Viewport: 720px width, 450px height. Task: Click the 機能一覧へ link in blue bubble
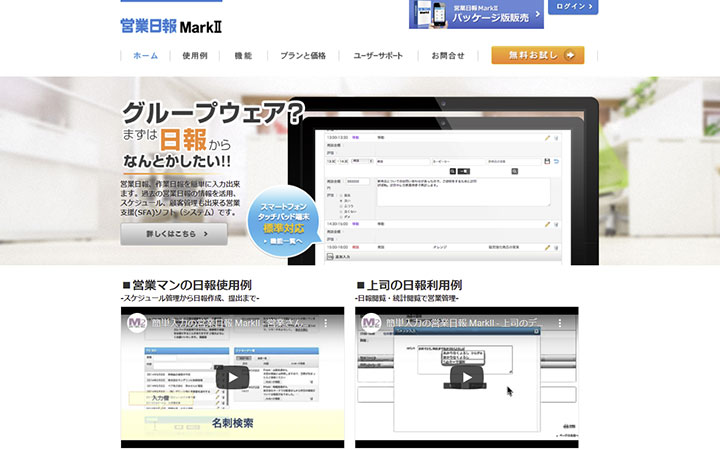coord(283,241)
